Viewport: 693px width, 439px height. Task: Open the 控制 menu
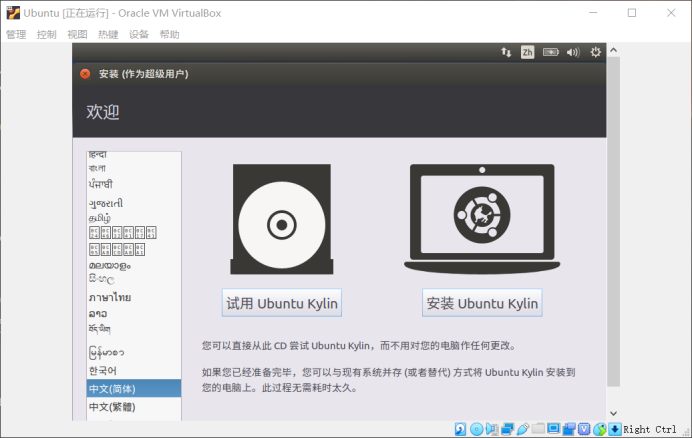pyautogui.click(x=46, y=34)
